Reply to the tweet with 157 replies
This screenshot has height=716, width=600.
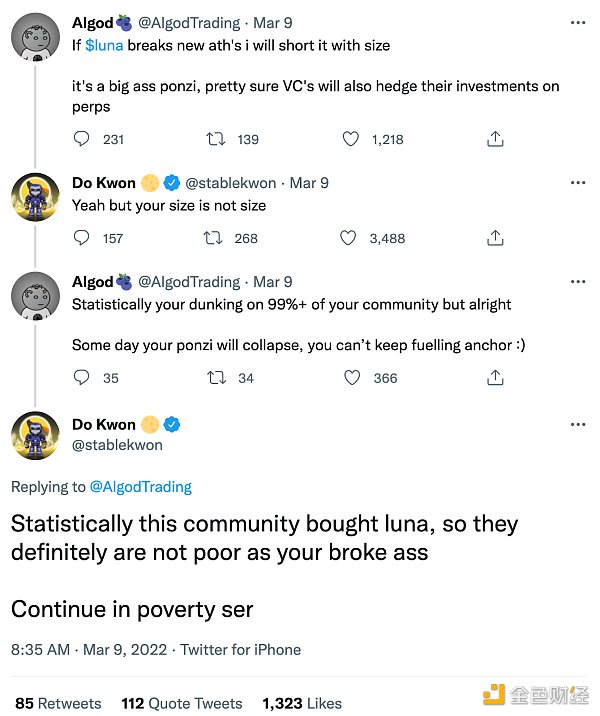pyautogui.click(x=84, y=238)
